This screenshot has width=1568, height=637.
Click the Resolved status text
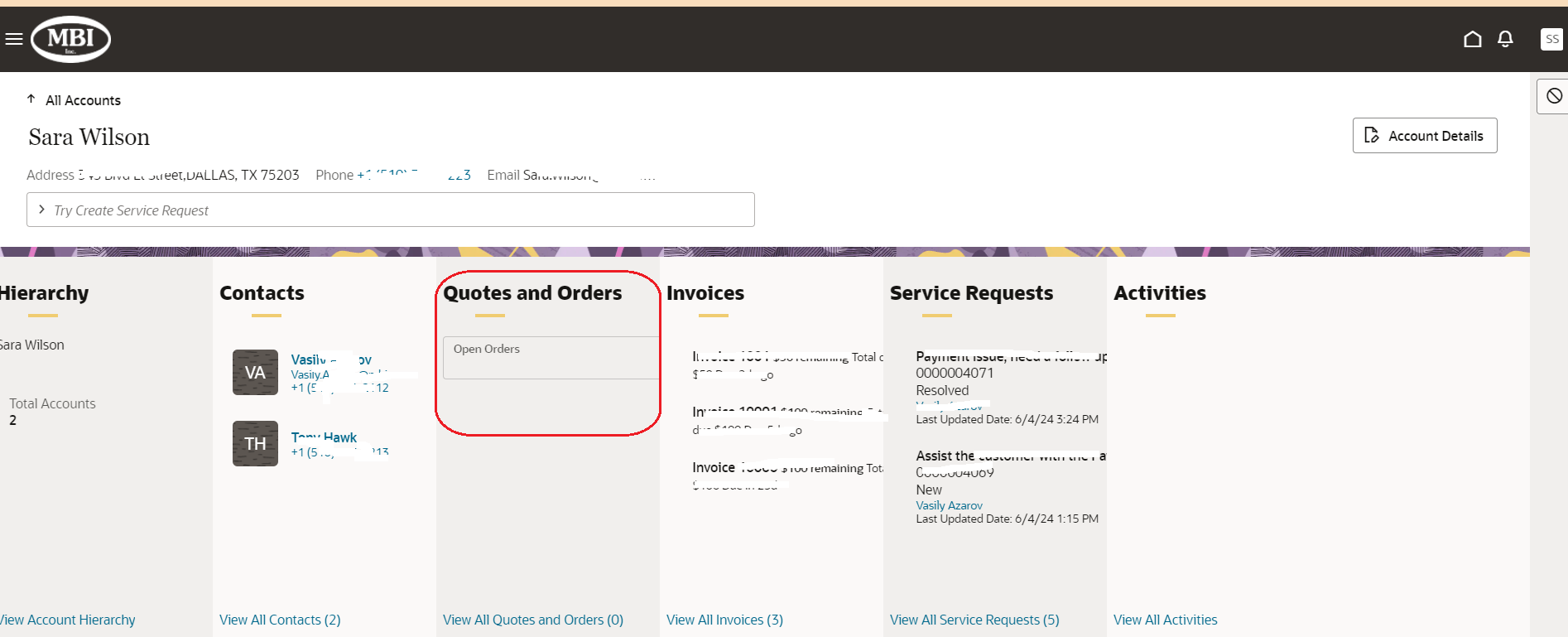point(942,391)
